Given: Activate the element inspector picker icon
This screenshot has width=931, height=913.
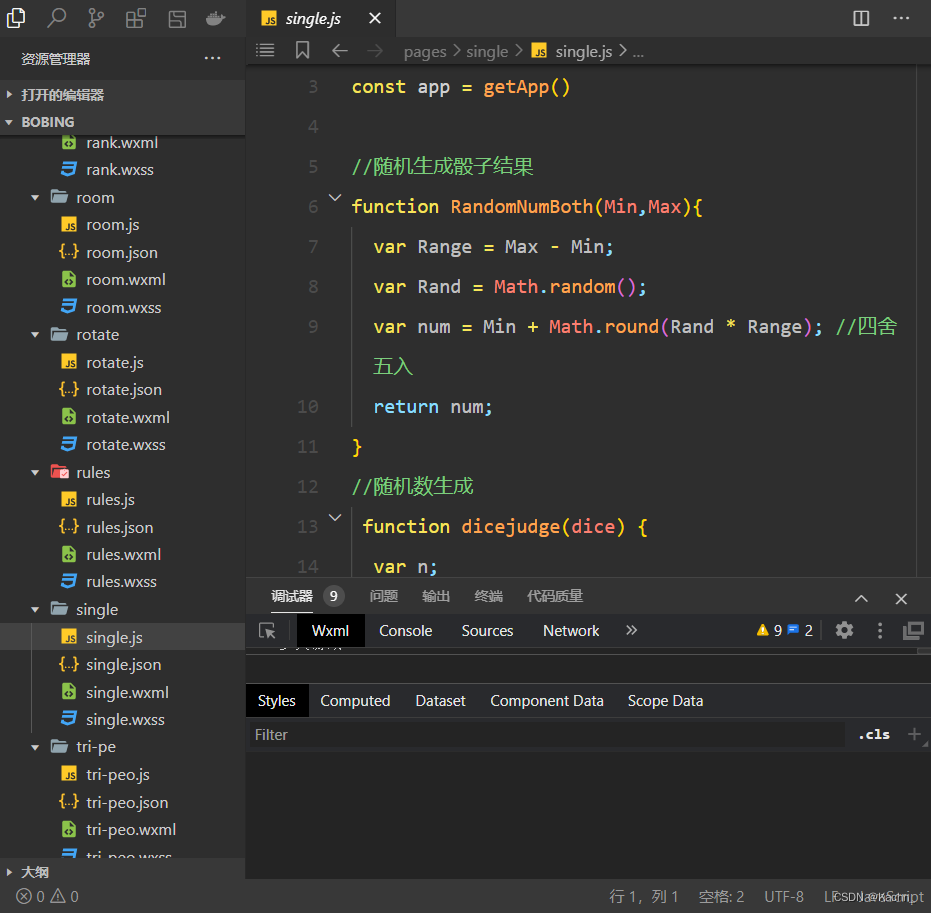Looking at the screenshot, I should click(x=267, y=630).
